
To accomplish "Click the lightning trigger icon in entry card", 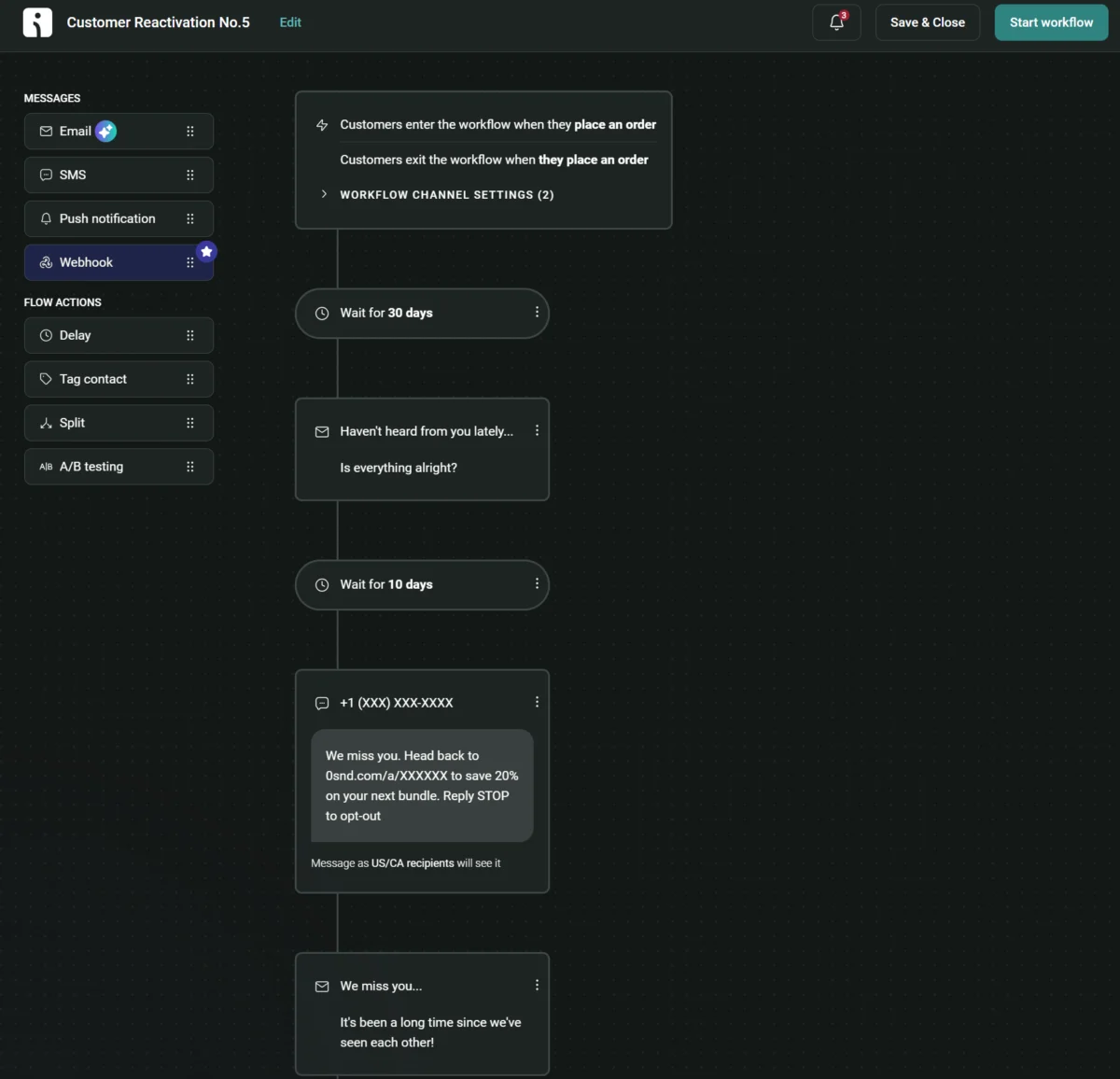I will [322, 125].
